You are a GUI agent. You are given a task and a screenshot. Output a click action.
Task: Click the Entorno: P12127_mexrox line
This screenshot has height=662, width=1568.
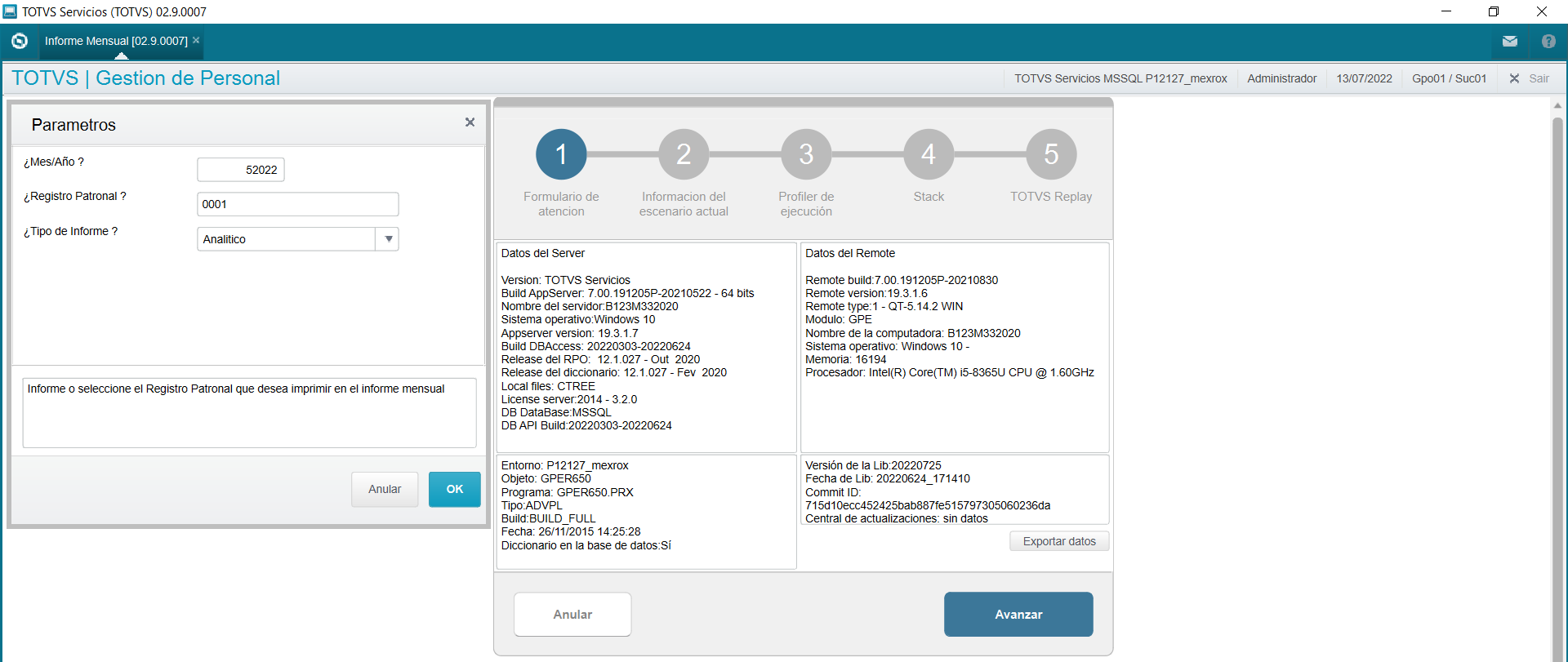pyautogui.click(x=565, y=465)
